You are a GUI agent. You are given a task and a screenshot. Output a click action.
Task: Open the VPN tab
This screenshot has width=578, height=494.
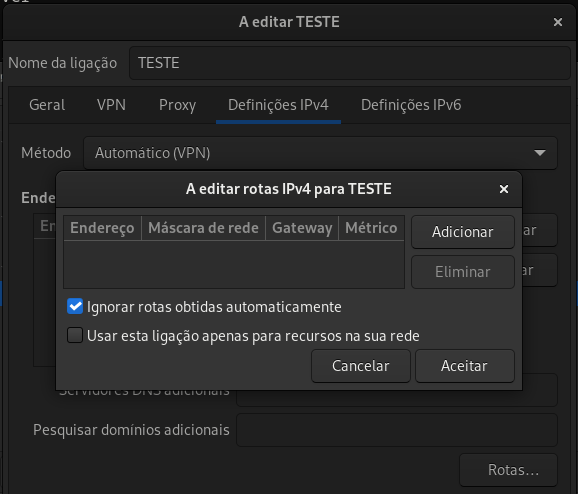point(111,105)
